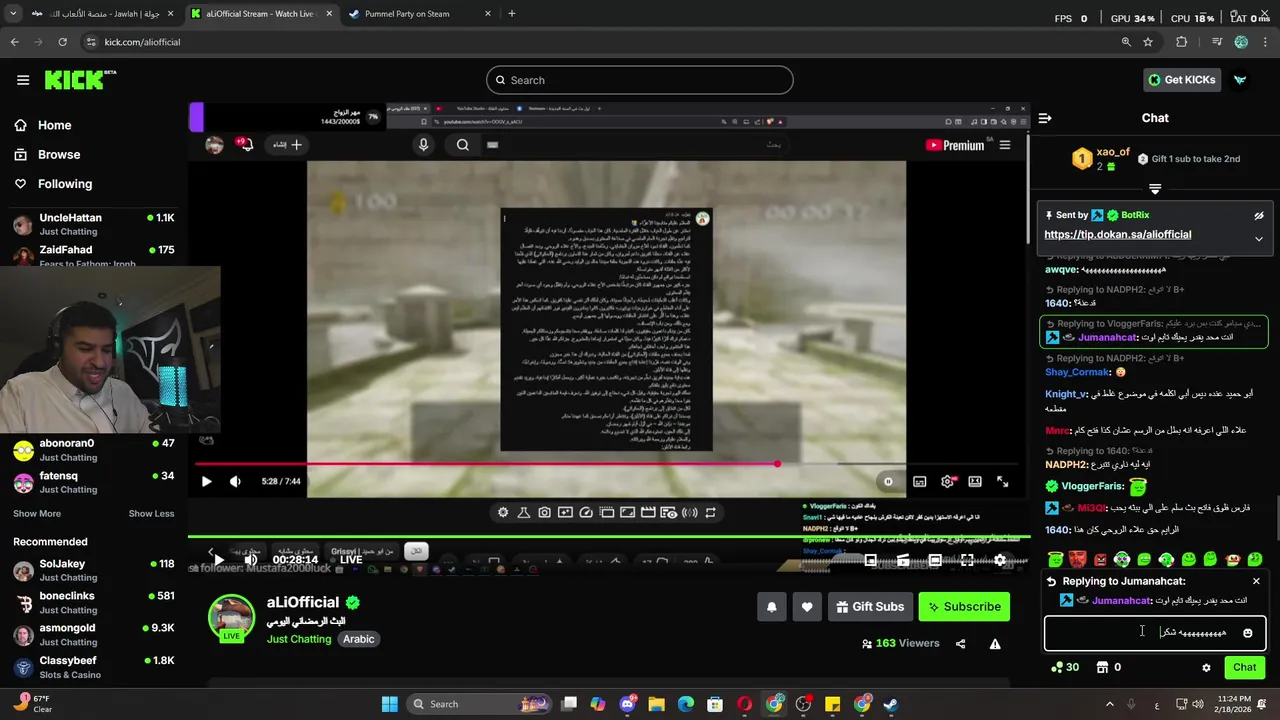
Task: Open the tip.dokan.sa/aliofficial link
Action: coord(1117,234)
